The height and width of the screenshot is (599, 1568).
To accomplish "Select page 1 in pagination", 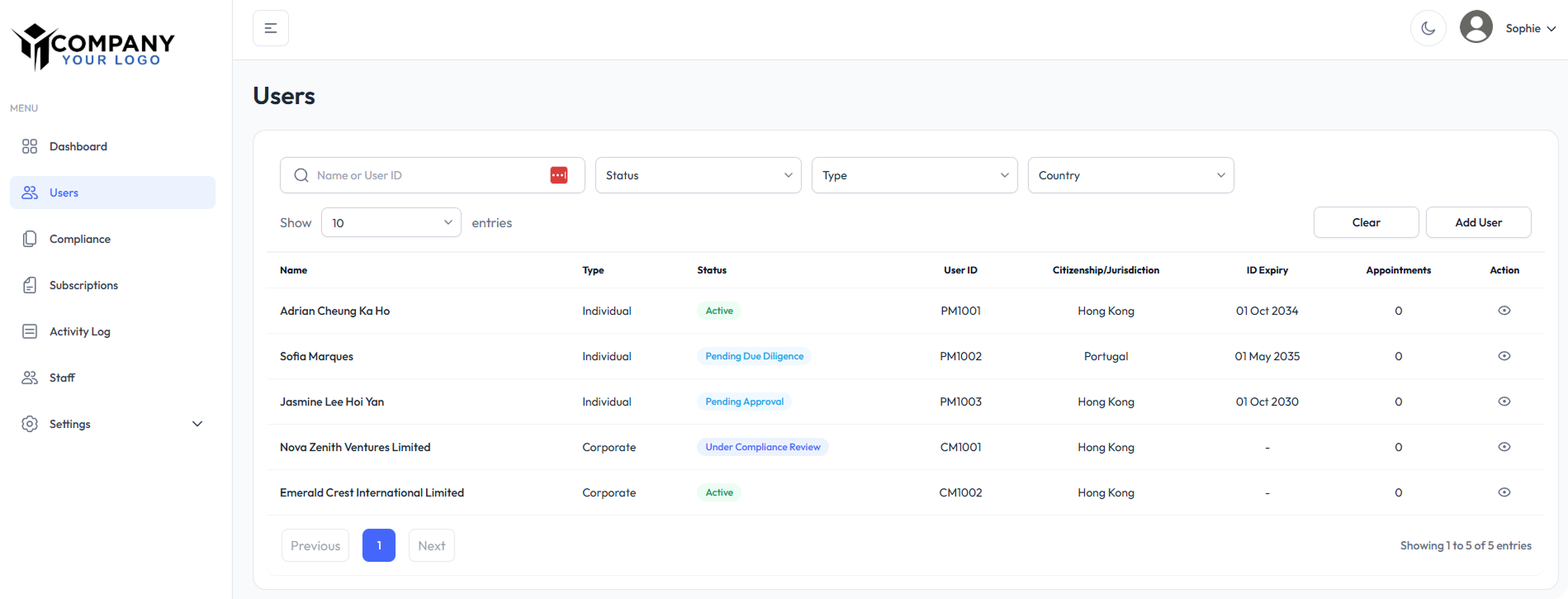I will point(379,545).
